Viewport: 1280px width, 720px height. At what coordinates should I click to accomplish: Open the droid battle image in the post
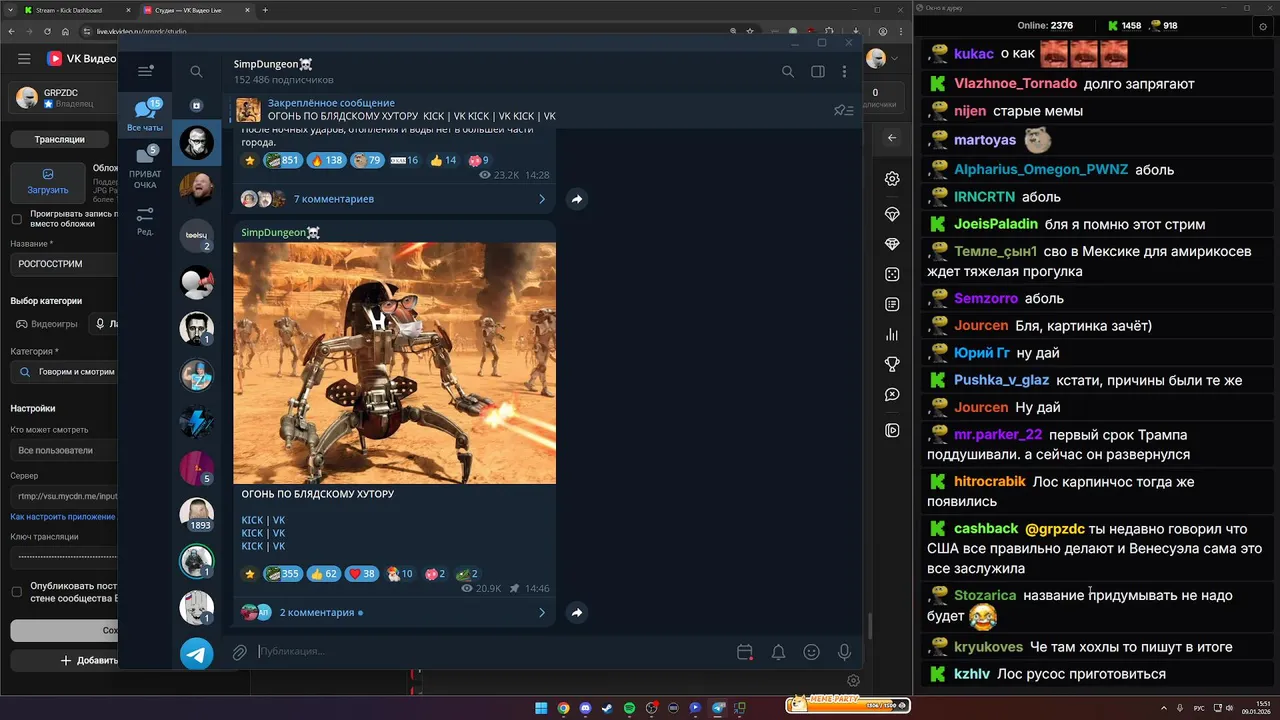click(x=394, y=363)
